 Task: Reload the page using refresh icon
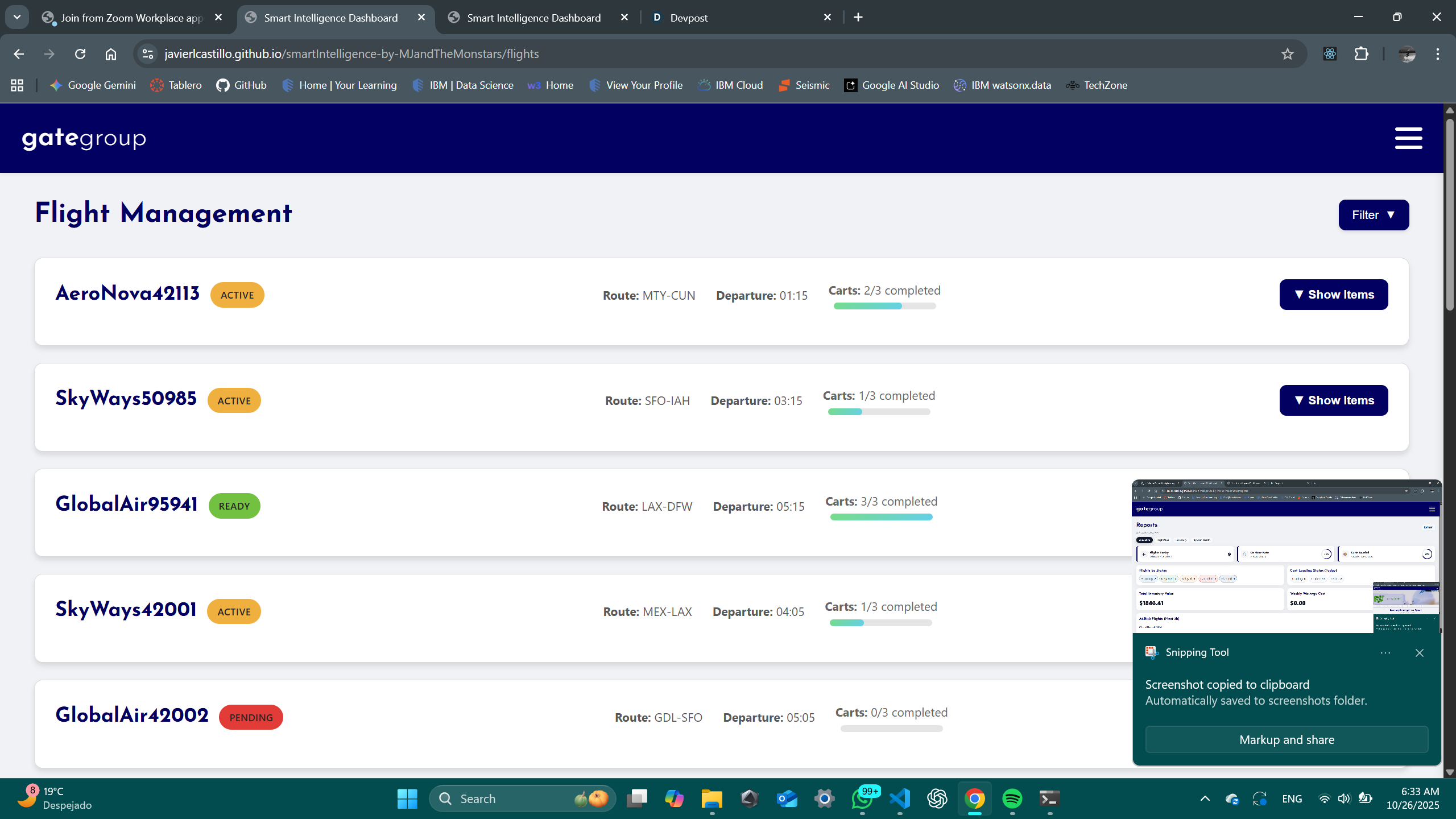80,54
